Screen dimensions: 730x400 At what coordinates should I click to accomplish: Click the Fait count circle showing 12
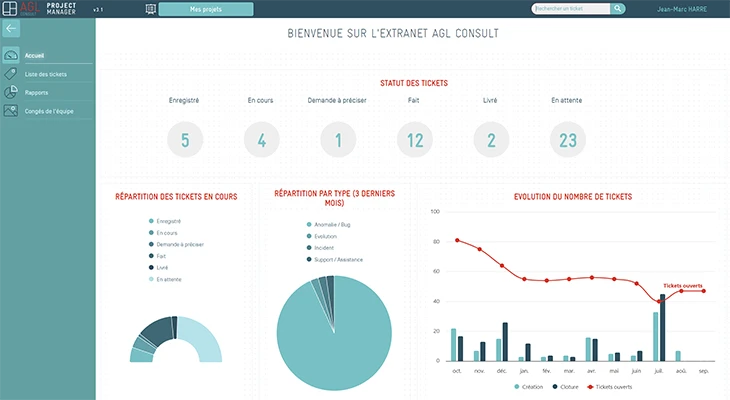415,140
